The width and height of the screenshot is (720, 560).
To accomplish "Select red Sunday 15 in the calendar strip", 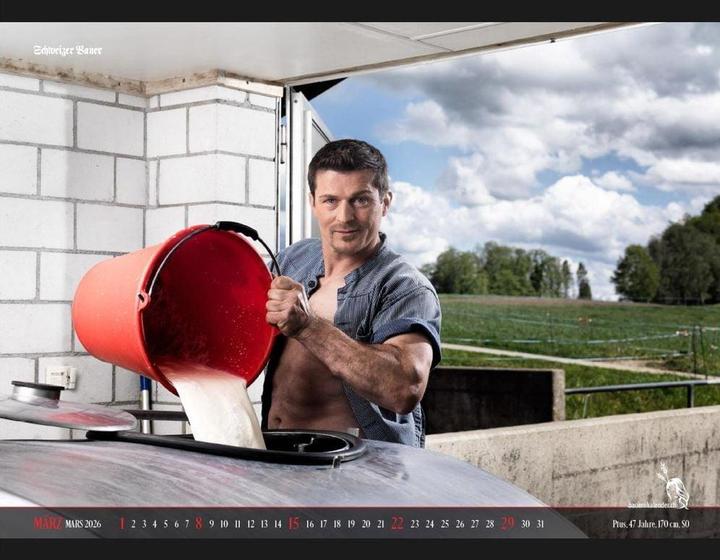I will point(293,523).
